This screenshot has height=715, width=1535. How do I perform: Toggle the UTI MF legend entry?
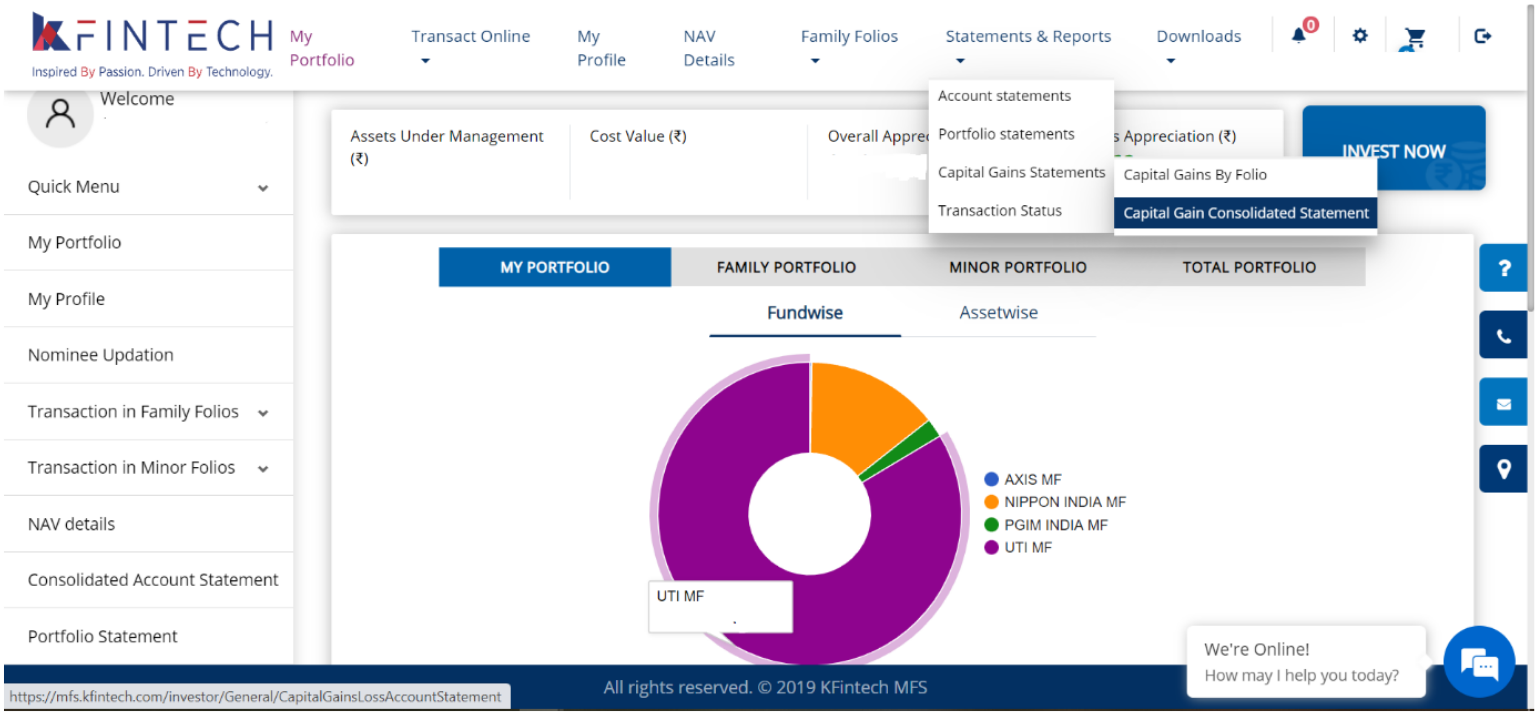point(1027,547)
